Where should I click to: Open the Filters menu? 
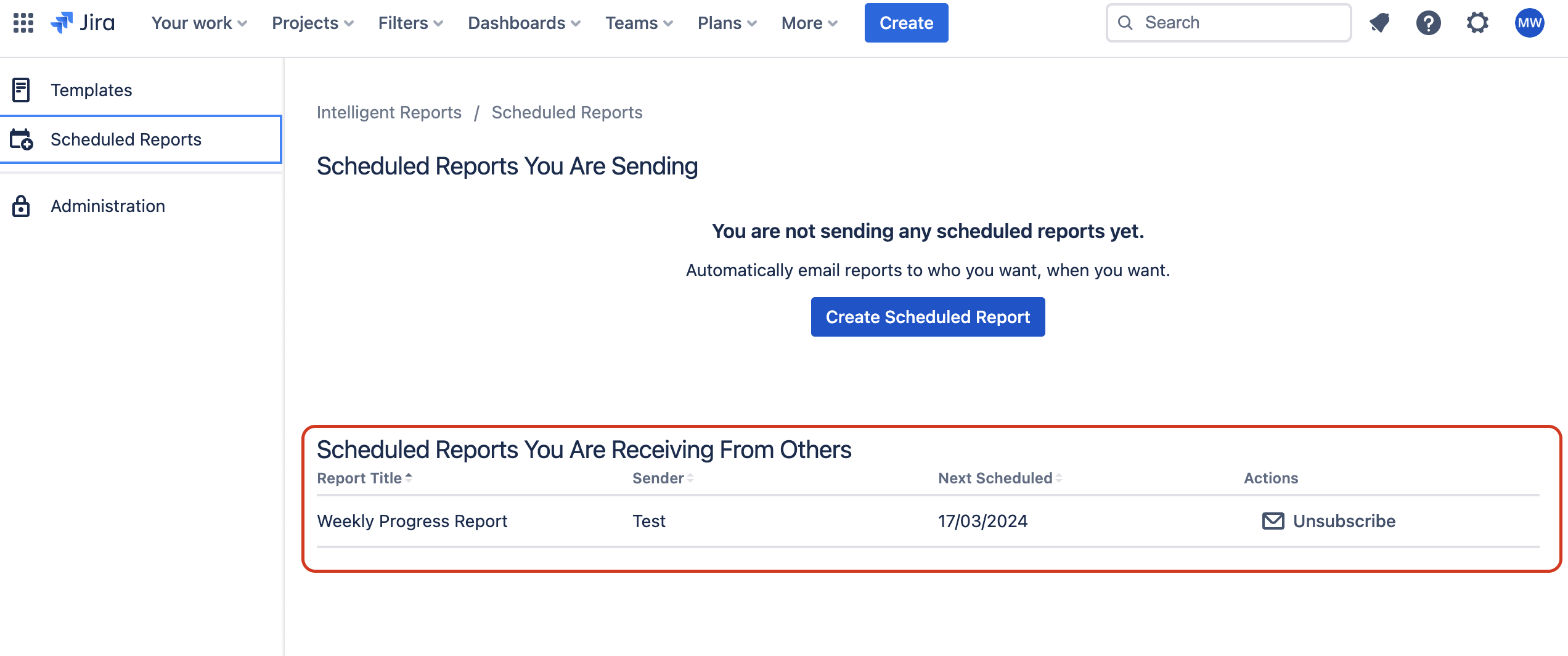click(409, 23)
